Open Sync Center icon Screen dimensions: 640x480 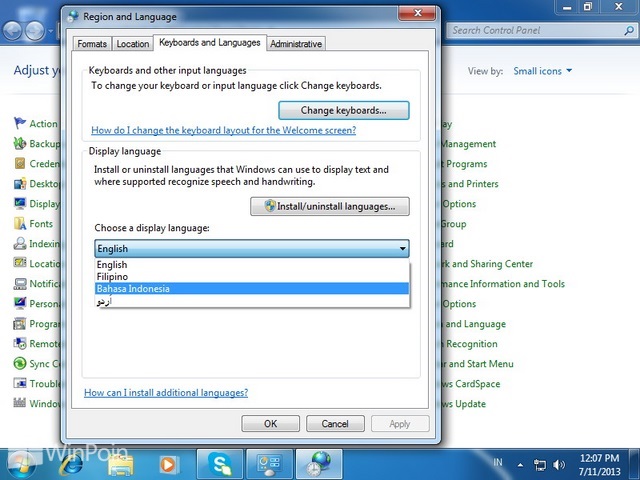tap(20, 363)
